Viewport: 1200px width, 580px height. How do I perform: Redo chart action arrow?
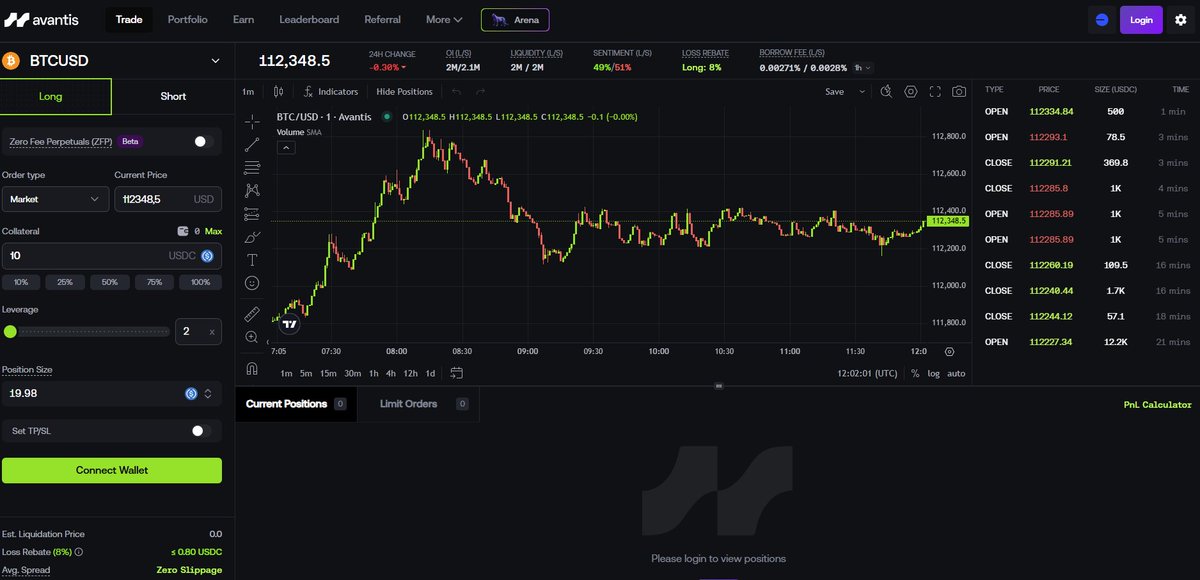tap(481, 91)
